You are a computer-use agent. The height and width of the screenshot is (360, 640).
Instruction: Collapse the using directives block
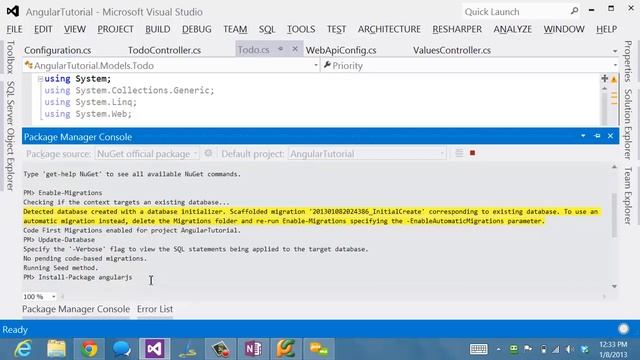point(40,79)
